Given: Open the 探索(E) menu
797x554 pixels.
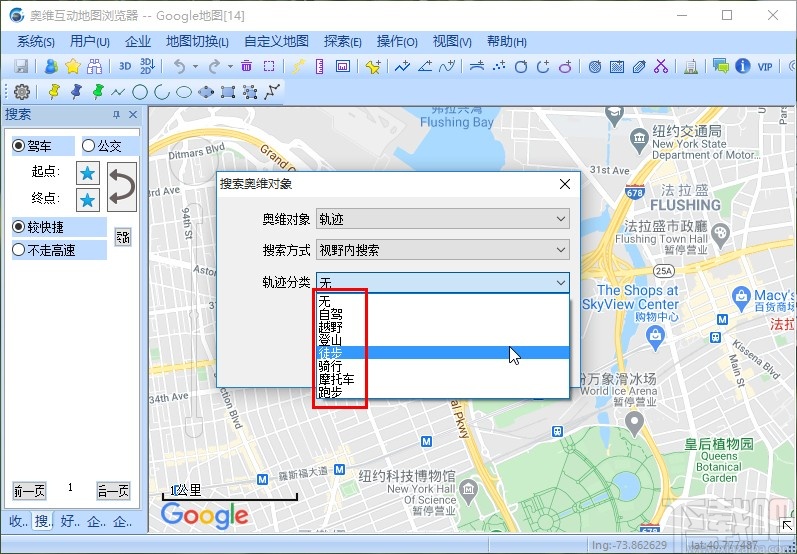Looking at the screenshot, I should (x=343, y=42).
